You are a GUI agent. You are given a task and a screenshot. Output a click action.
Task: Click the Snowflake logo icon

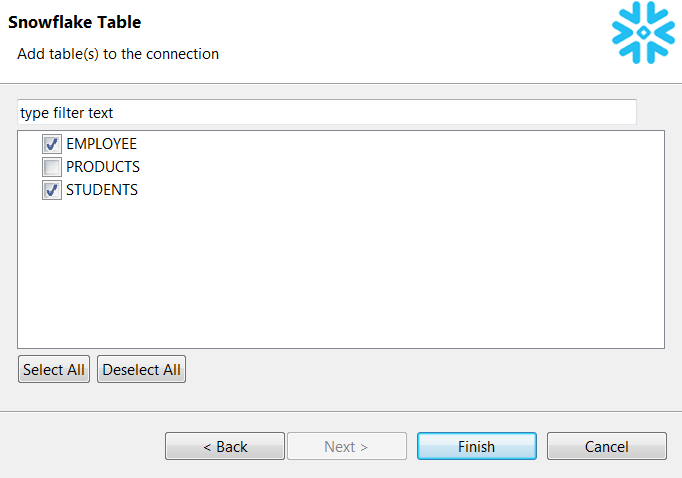point(643,33)
